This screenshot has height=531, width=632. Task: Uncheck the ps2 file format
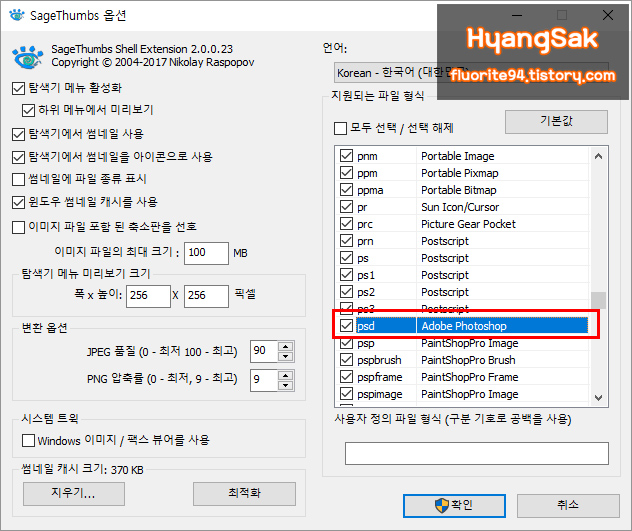pyautogui.click(x=346, y=292)
